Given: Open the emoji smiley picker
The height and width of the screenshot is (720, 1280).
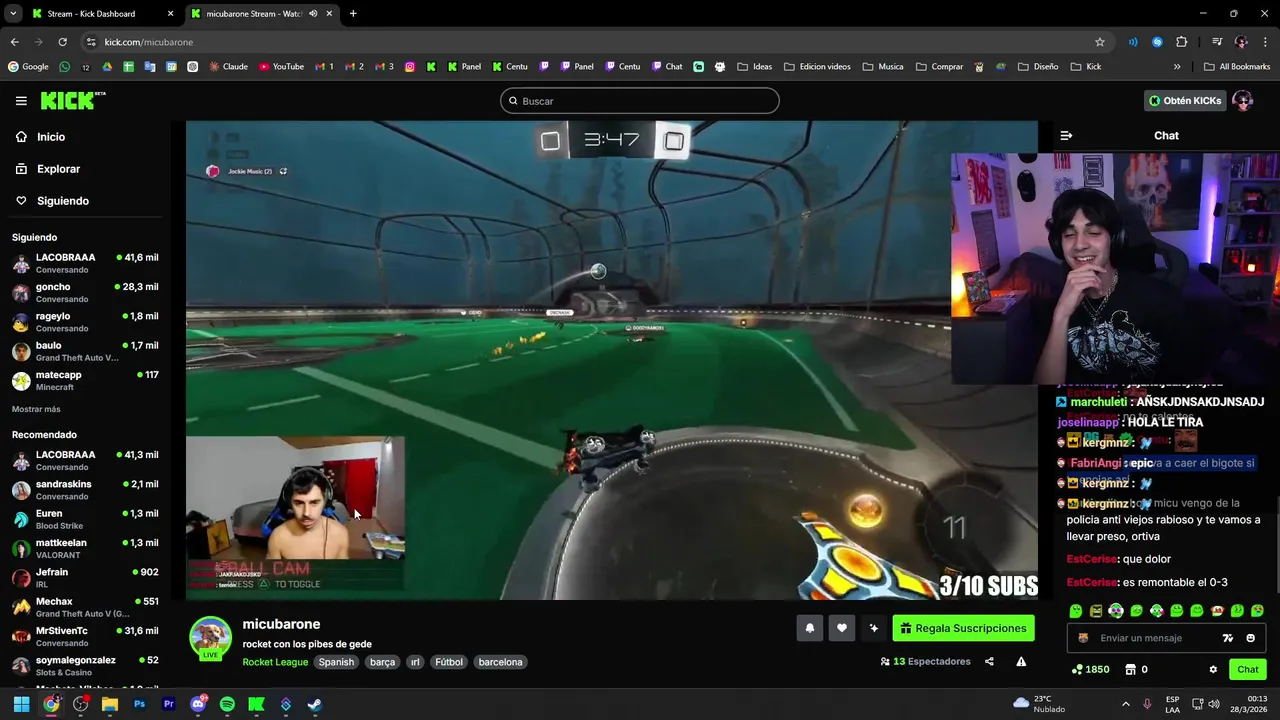Looking at the screenshot, I should (x=1250, y=638).
